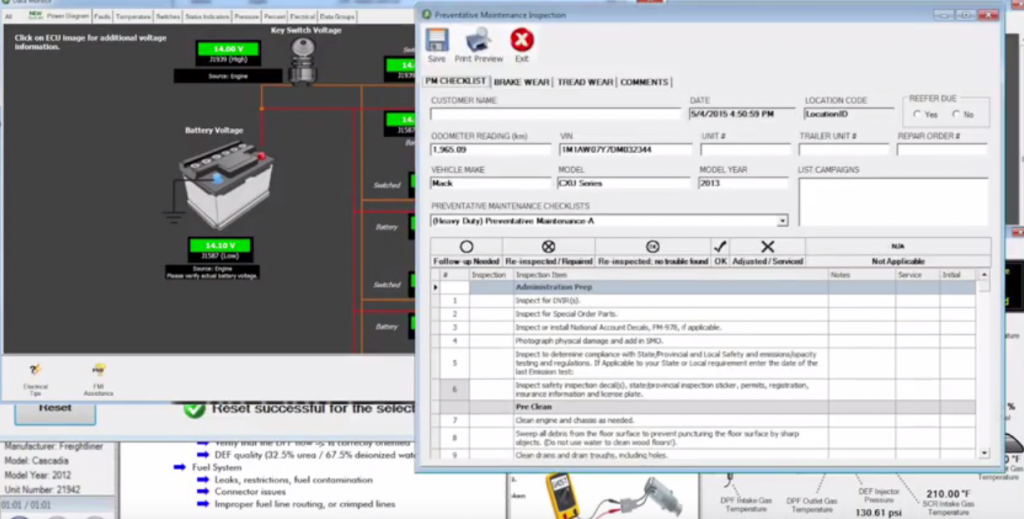The height and width of the screenshot is (519, 1024).
Task: Open the All tab in Data Monitor
Action: 8,16
